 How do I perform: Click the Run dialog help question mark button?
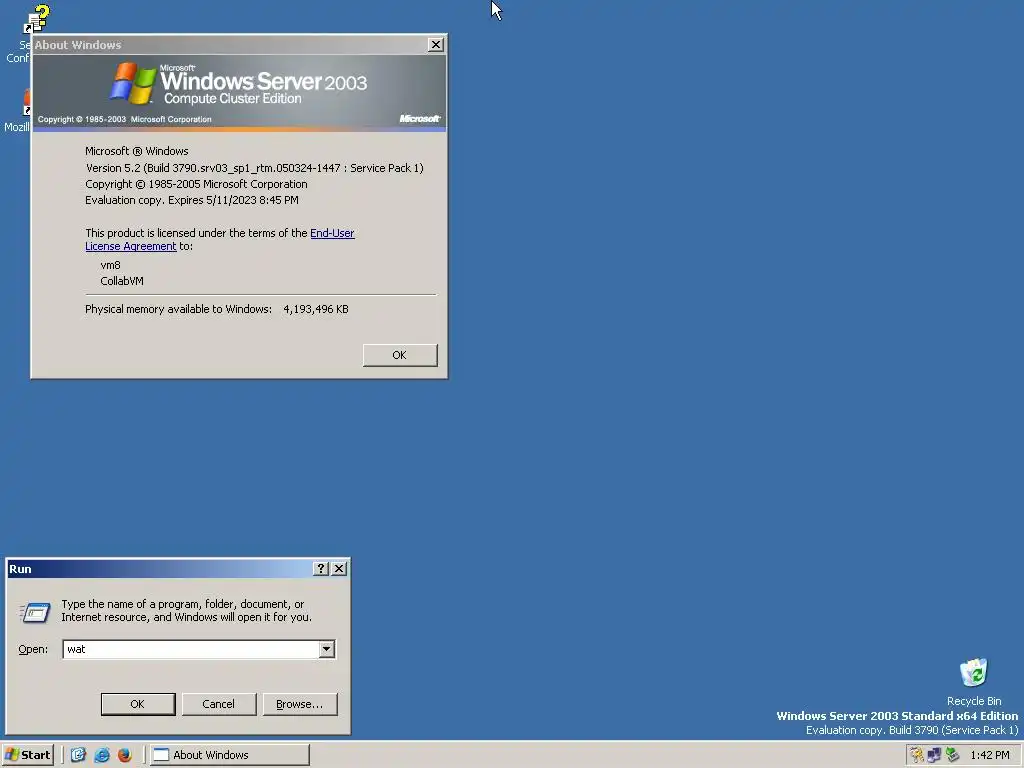click(x=320, y=569)
